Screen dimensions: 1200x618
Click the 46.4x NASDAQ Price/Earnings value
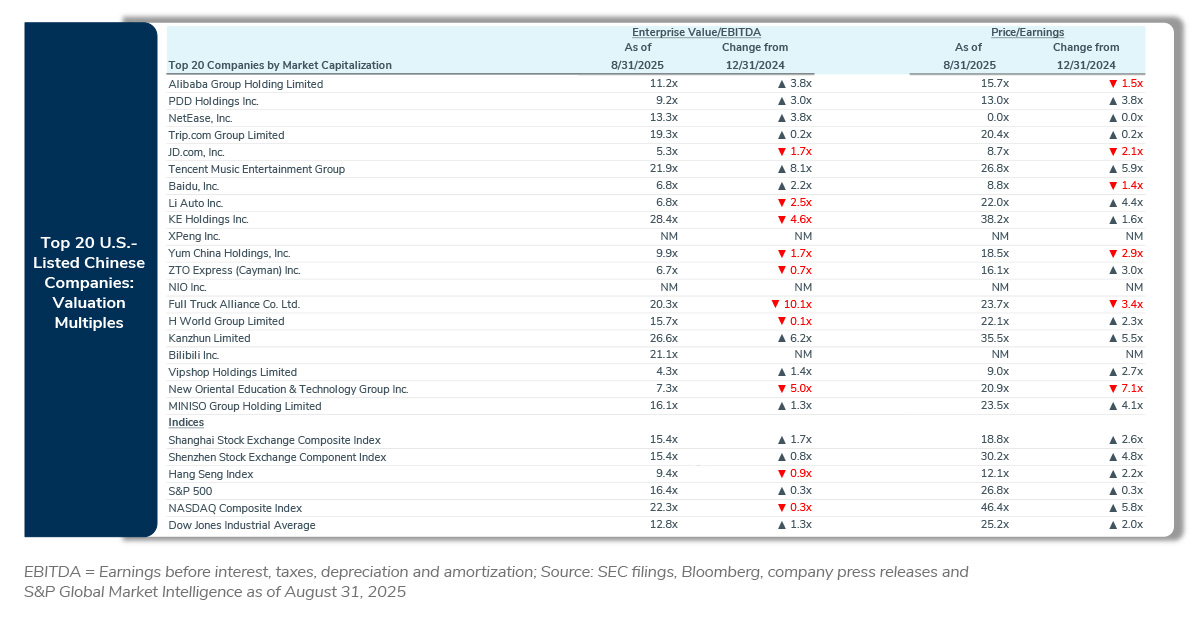click(x=996, y=508)
